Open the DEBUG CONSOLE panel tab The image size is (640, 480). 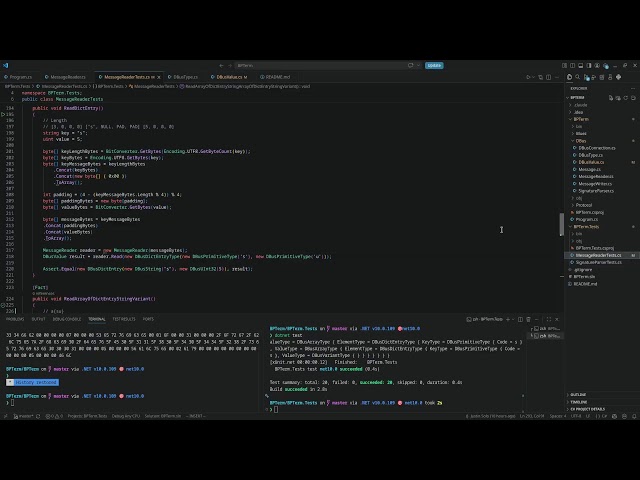pyautogui.click(x=67, y=319)
